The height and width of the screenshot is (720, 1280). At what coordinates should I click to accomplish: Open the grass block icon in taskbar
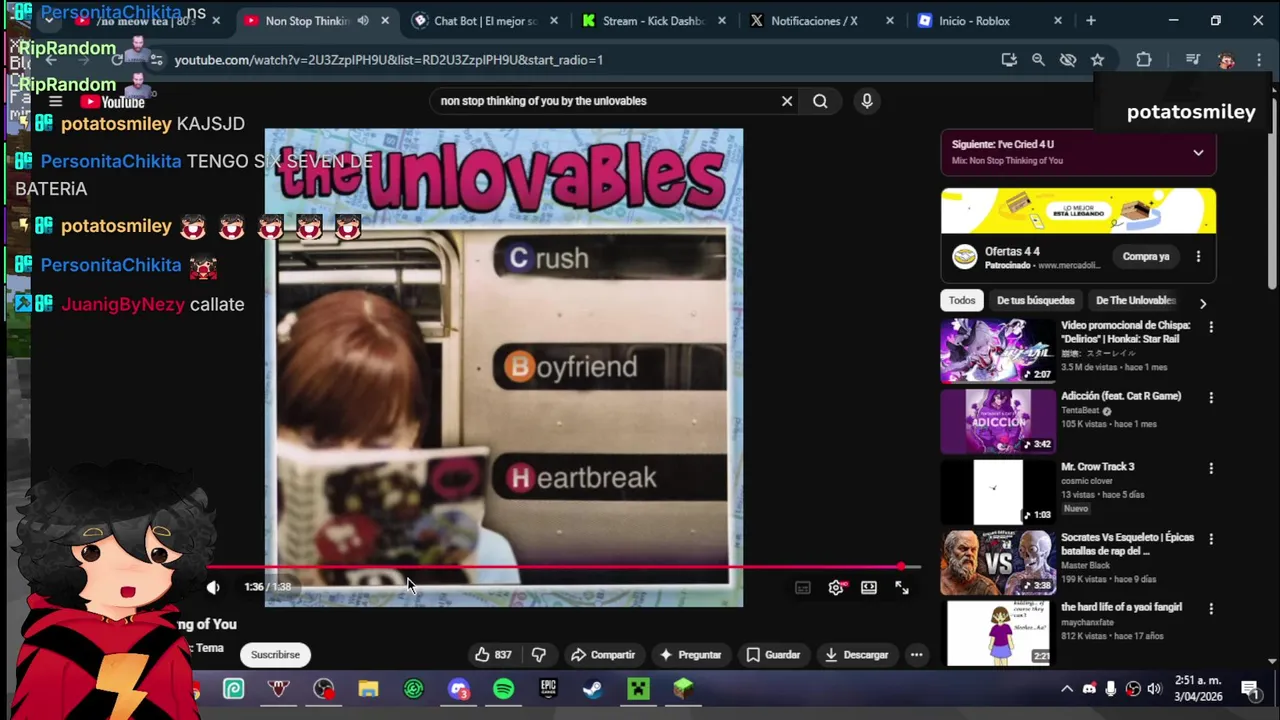coord(683,689)
